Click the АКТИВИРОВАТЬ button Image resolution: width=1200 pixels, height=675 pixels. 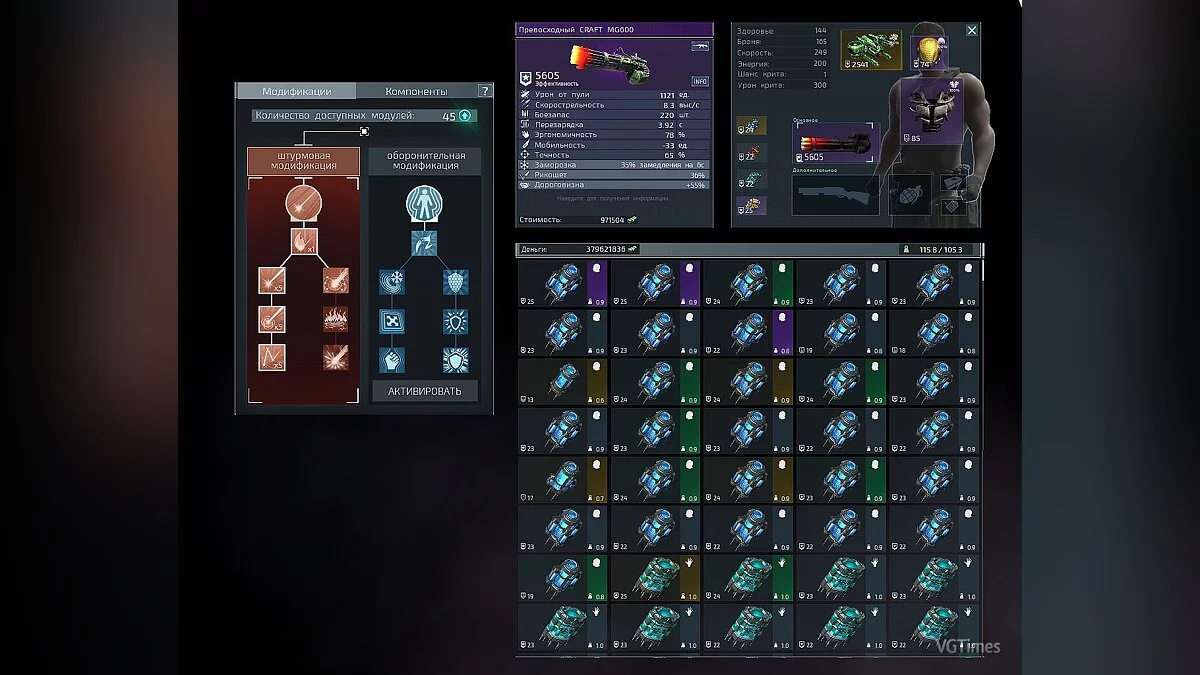[425, 391]
